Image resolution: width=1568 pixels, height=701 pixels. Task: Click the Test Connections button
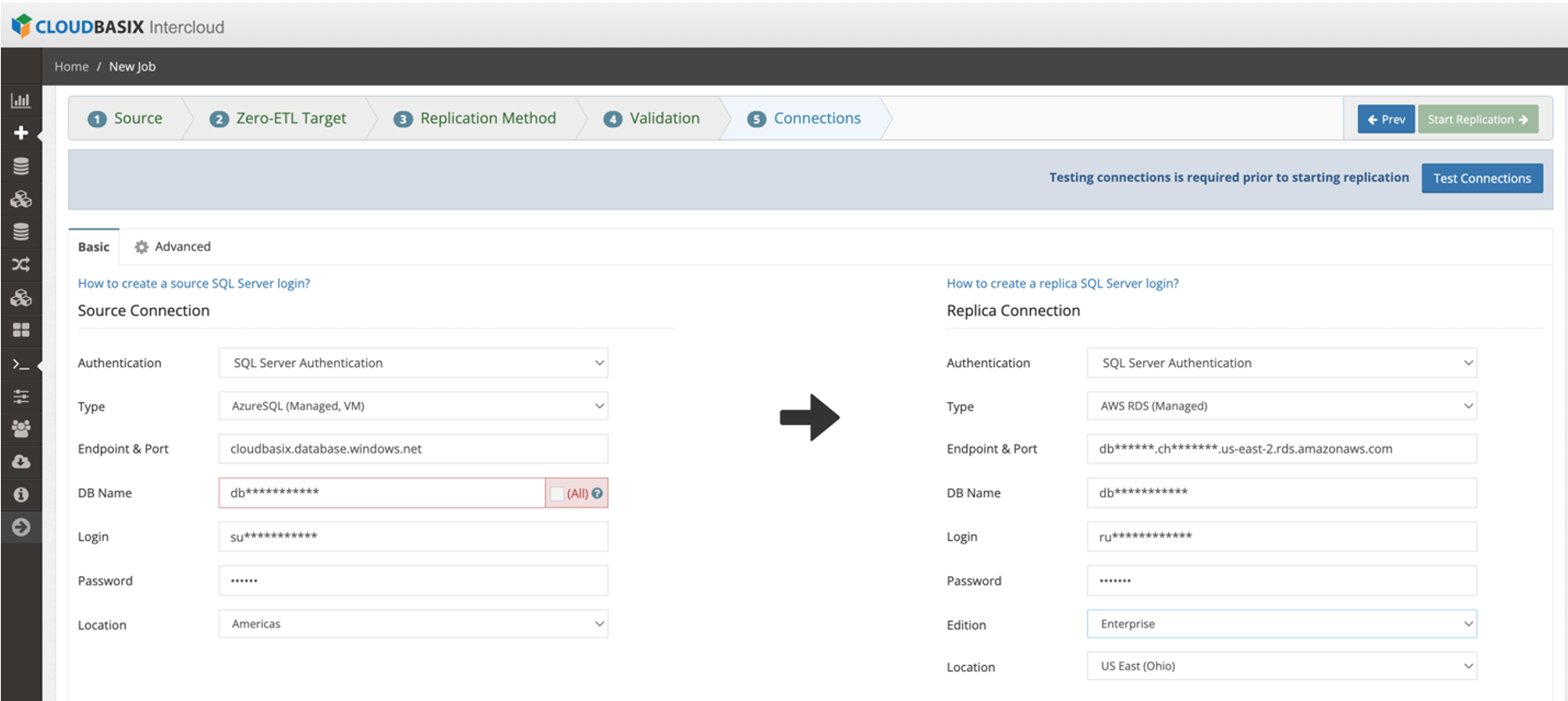pos(1482,178)
